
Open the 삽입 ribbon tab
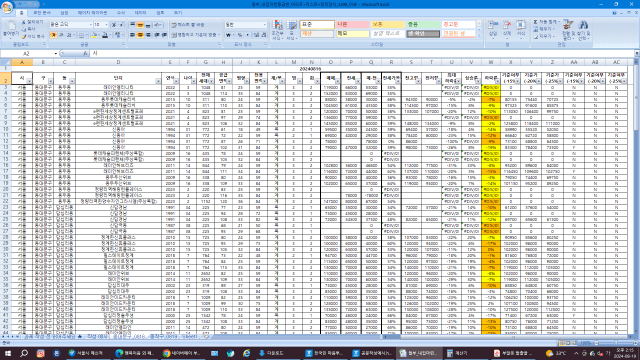click(x=64, y=13)
